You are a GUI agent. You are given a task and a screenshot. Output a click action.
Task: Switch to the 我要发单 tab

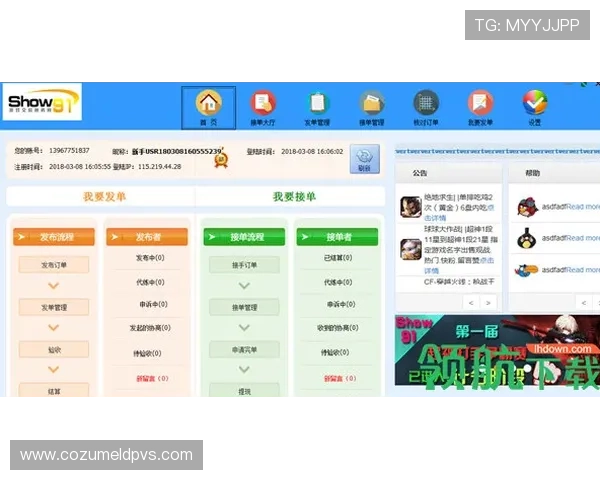(x=104, y=197)
